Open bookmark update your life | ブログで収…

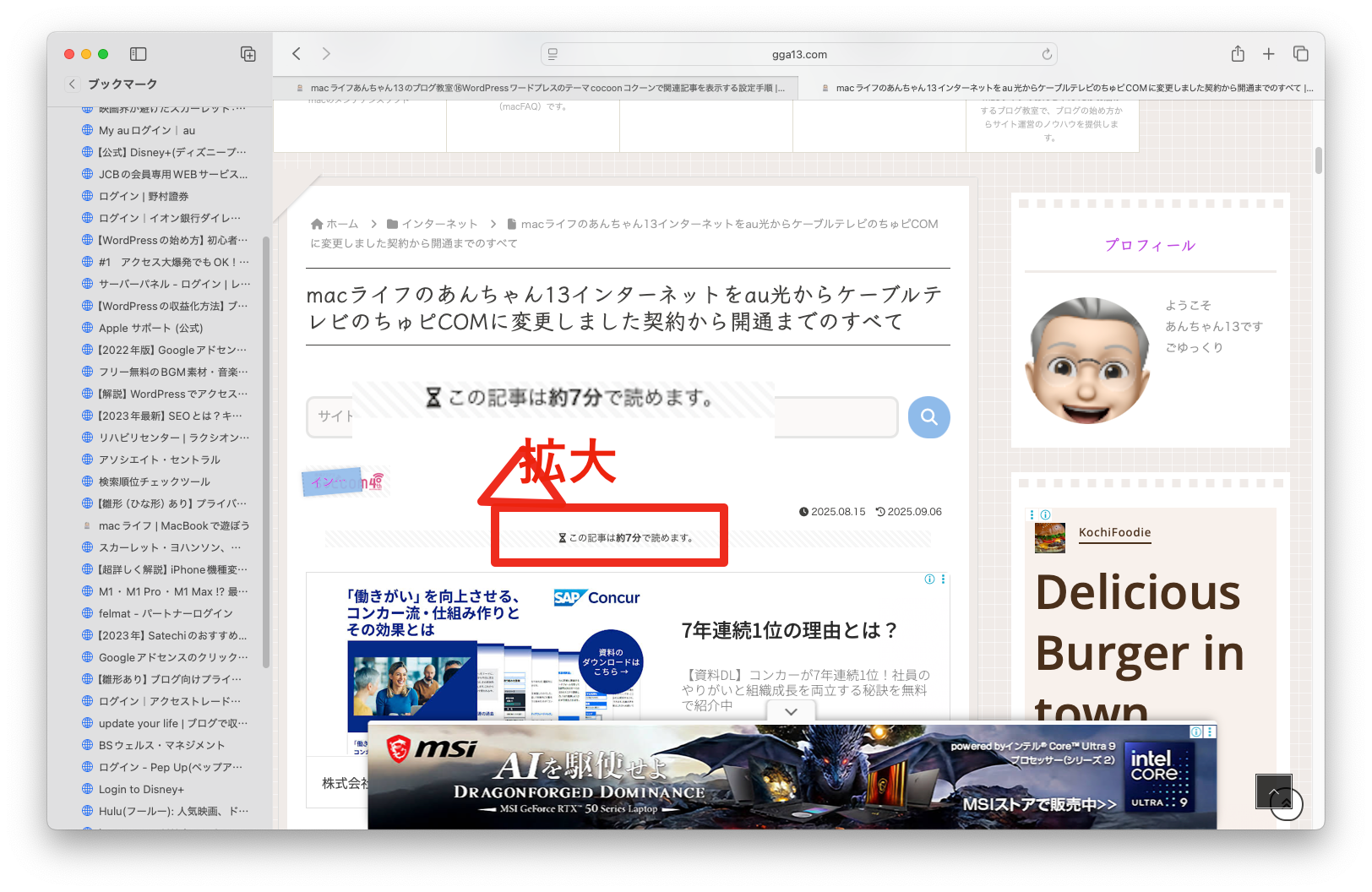click(173, 723)
